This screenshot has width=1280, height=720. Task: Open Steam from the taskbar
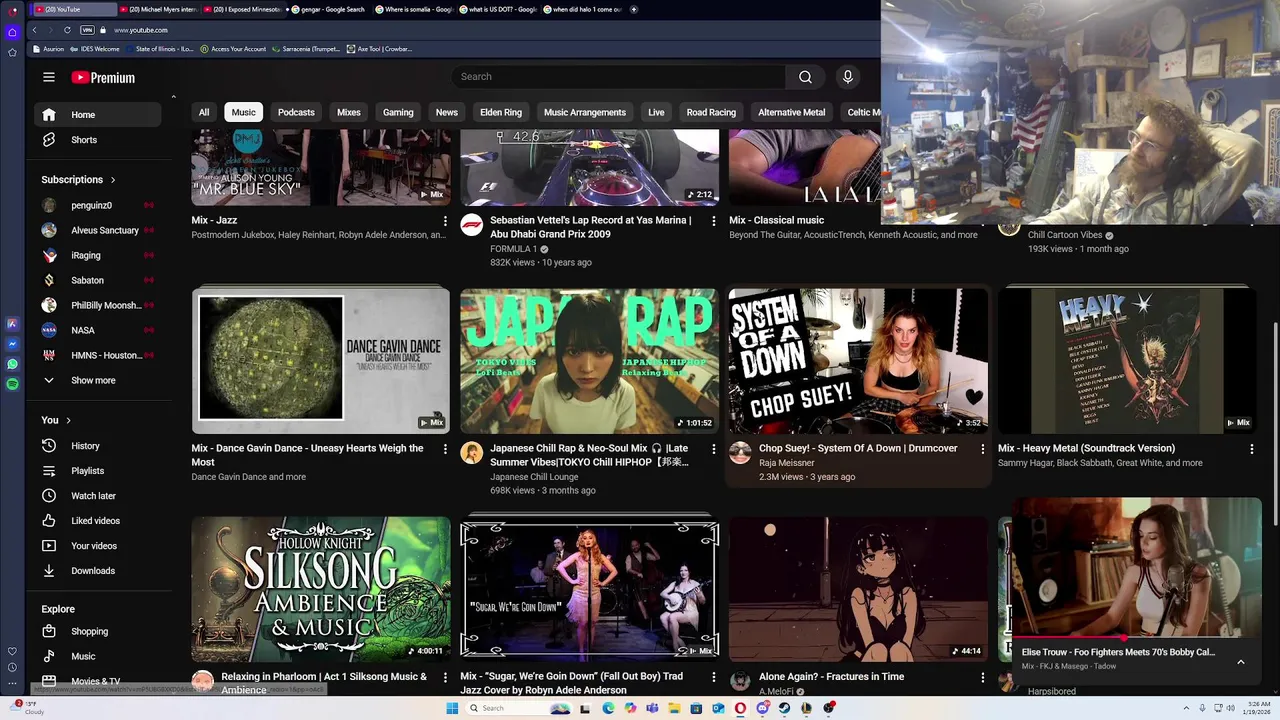[785, 708]
